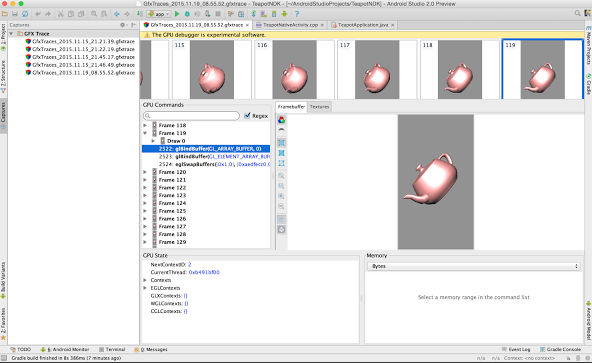Select command 2522 glBindBuffer GL_ARRAY_BUFFER
This screenshot has height=363, width=592.
tap(206, 149)
